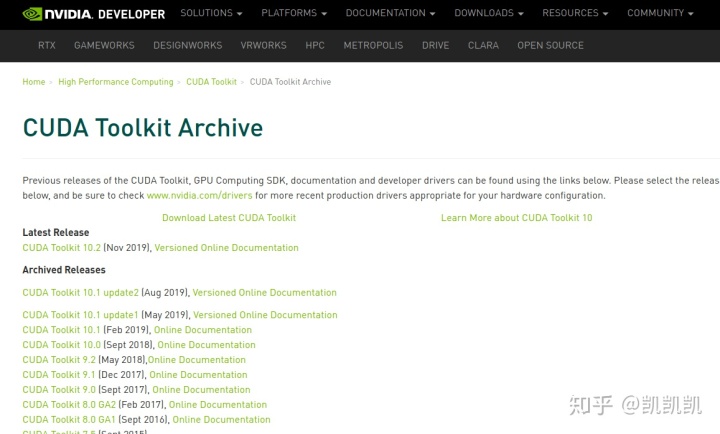Click the Home breadcrumb link
Screen dimensions: 720x434
(x=34, y=82)
